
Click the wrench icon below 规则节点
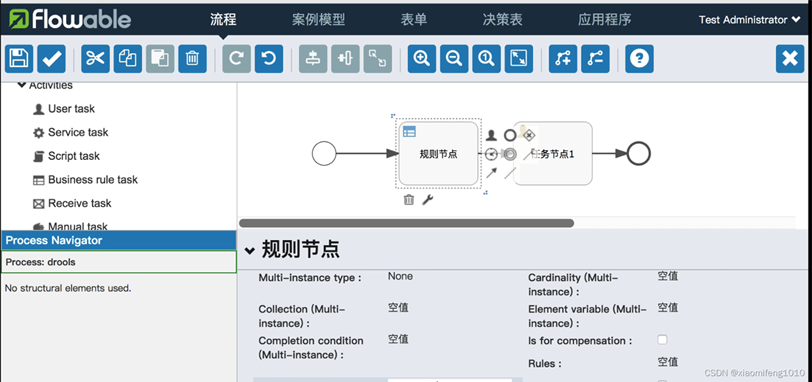point(427,200)
